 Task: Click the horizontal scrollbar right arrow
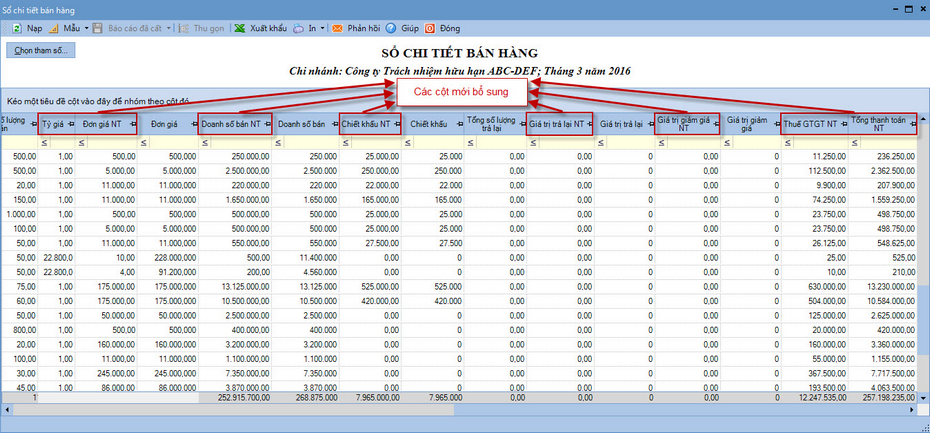pyautogui.click(x=914, y=410)
